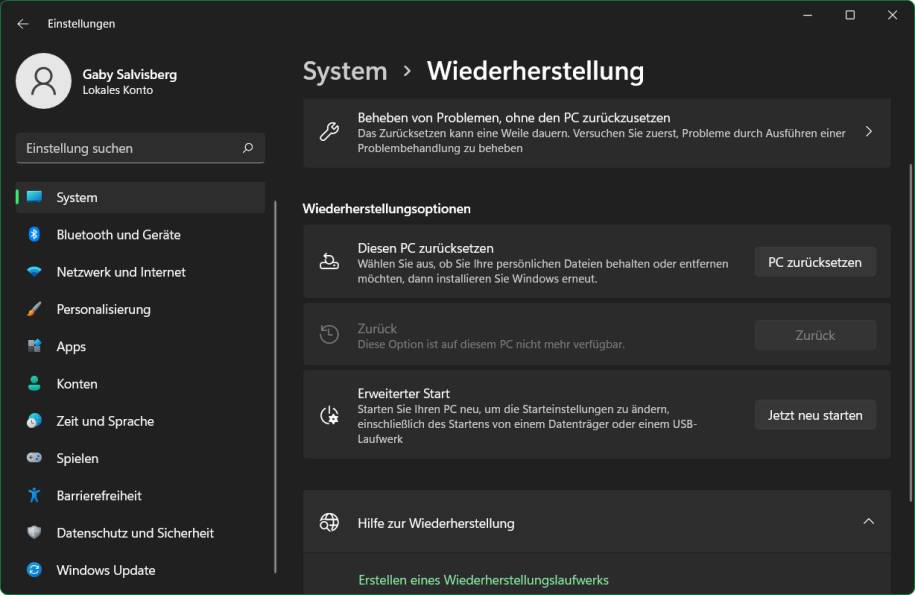Click the Zeit und Sprache globe icon
Screen dimensions: 915x595
pyautogui.click(x=34, y=421)
